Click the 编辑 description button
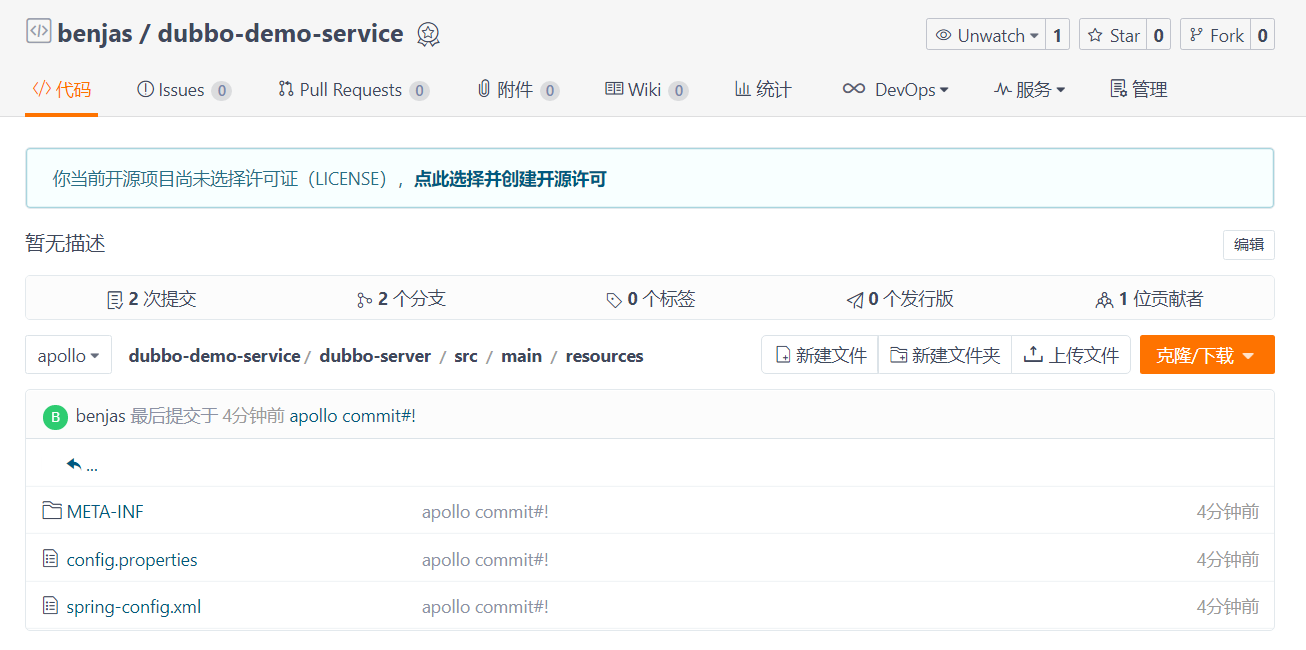This screenshot has width=1306, height=650. pyautogui.click(x=1248, y=245)
